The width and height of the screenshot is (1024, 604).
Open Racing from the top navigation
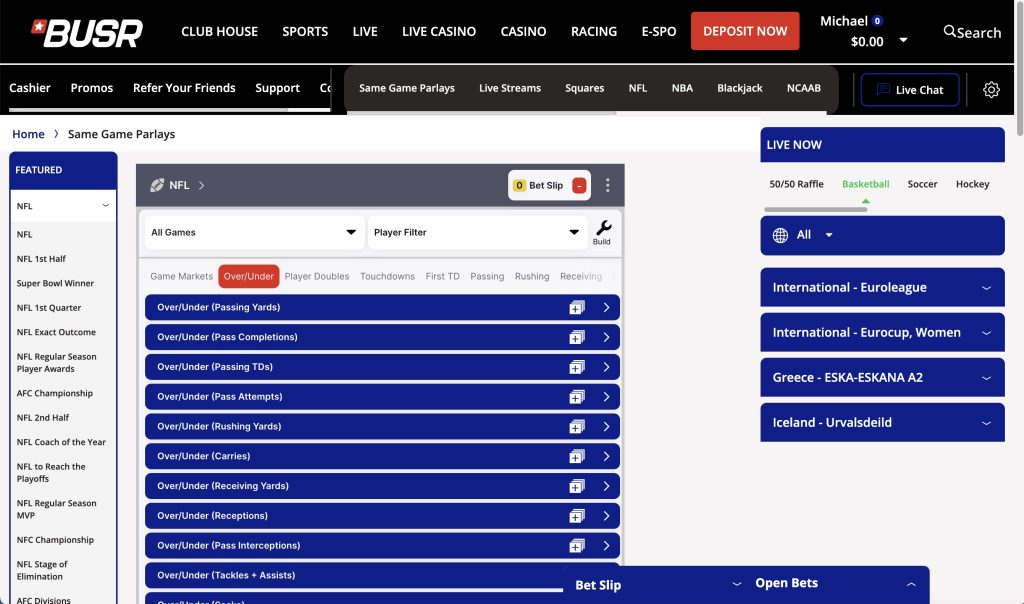(594, 31)
